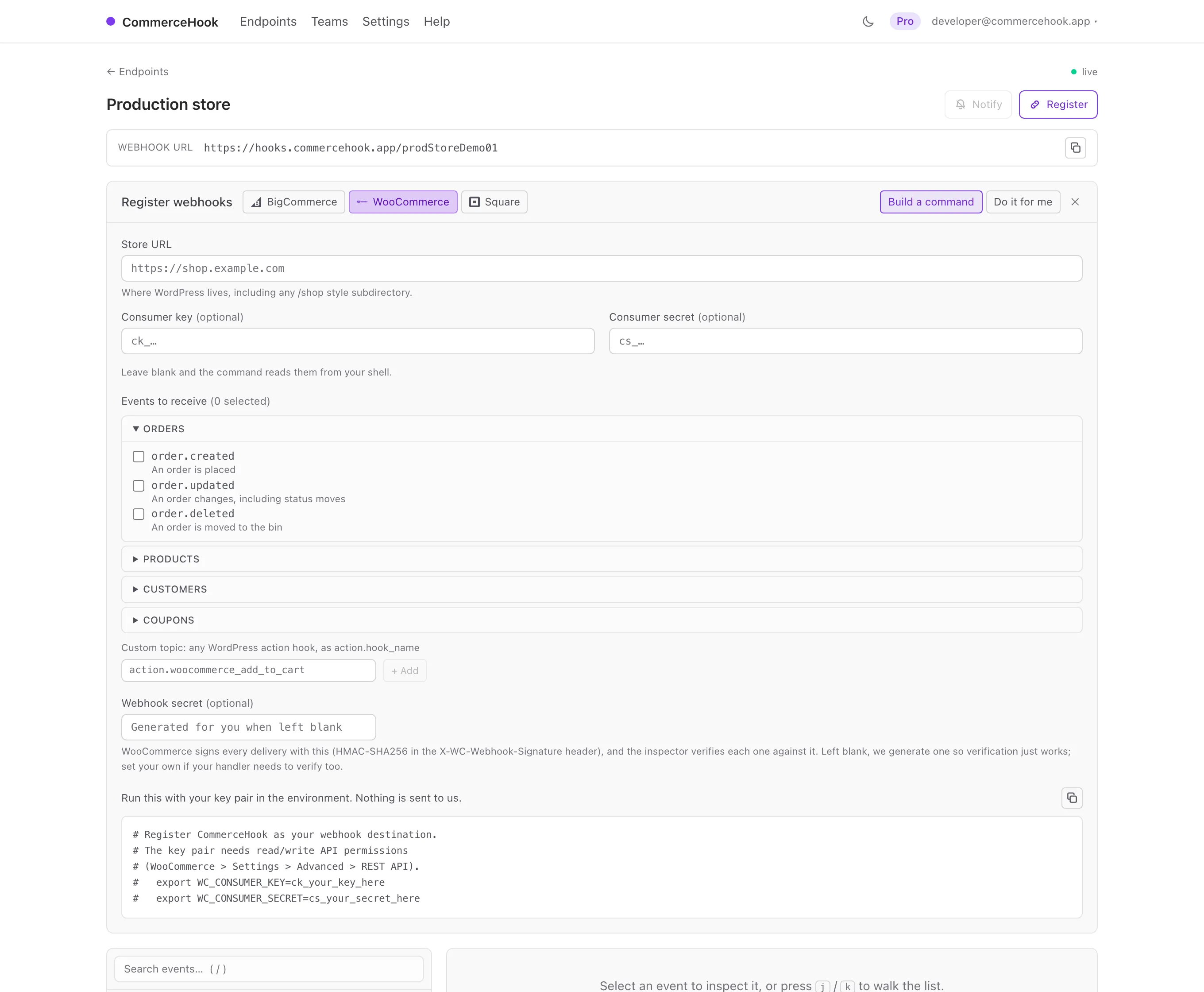Open Settings in top navigation
The height and width of the screenshot is (992, 1204).
pyautogui.click(x=386, y=22)
